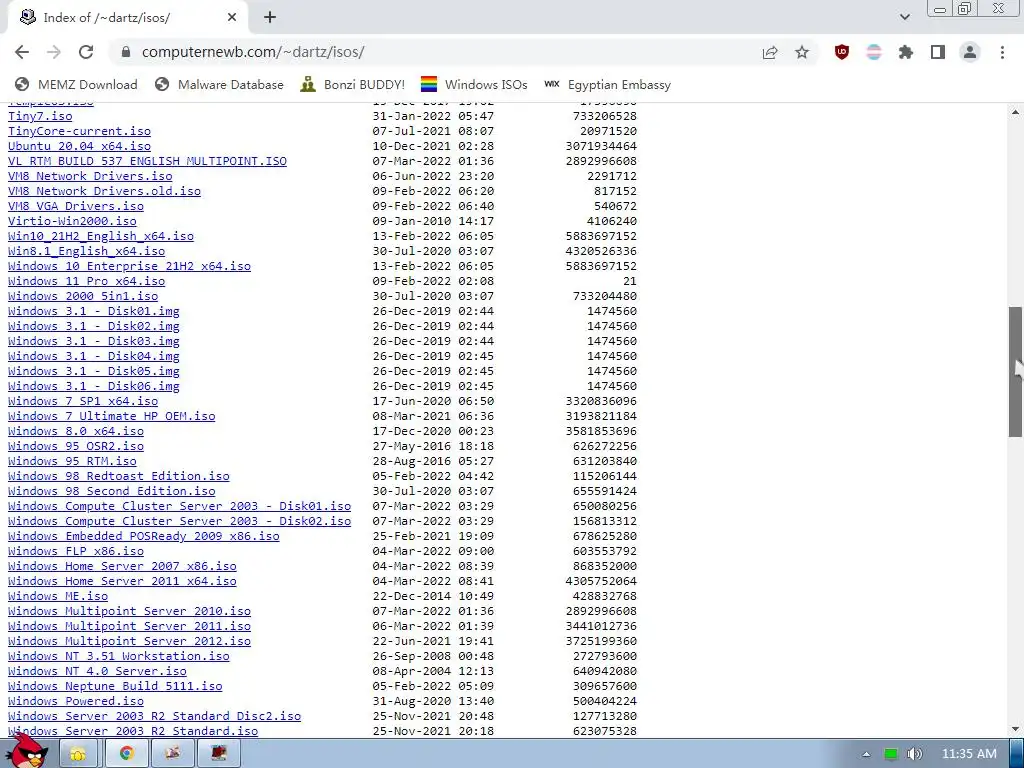Show hidden tray icons arrow
Viewport: 1024px width, 768px height.
coord(866,754)
